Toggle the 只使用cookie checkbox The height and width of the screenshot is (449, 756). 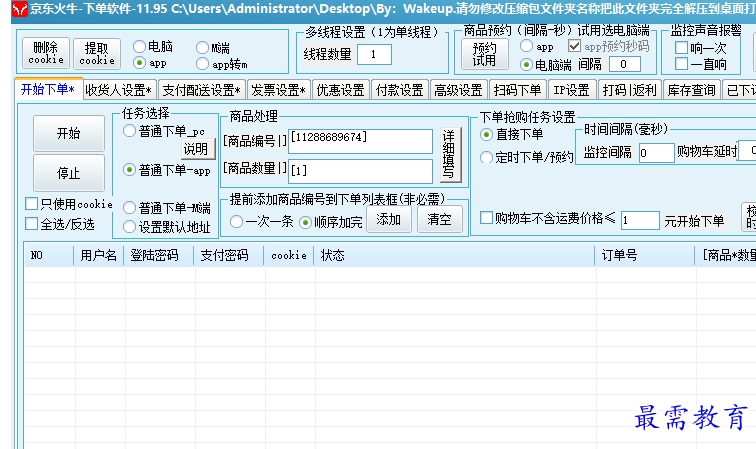31,204
